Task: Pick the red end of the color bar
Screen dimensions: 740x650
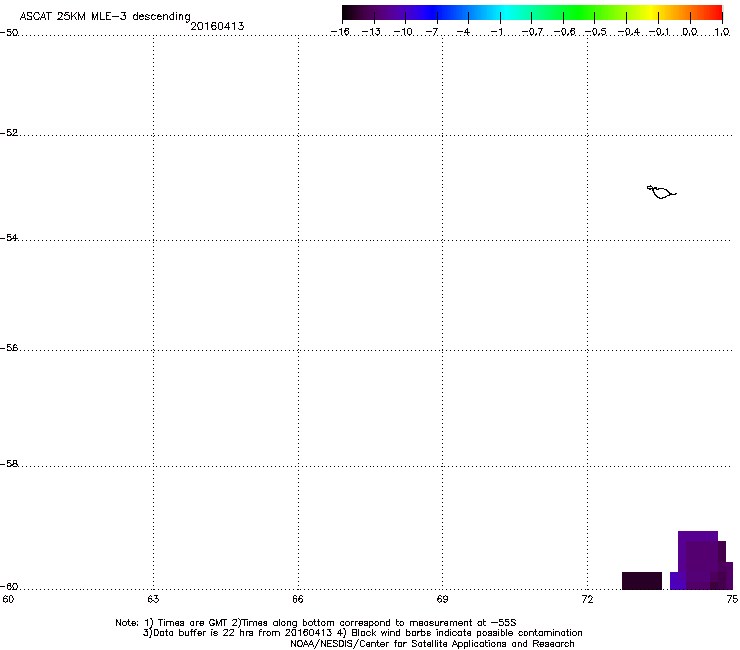Action: tap(715, 13)
